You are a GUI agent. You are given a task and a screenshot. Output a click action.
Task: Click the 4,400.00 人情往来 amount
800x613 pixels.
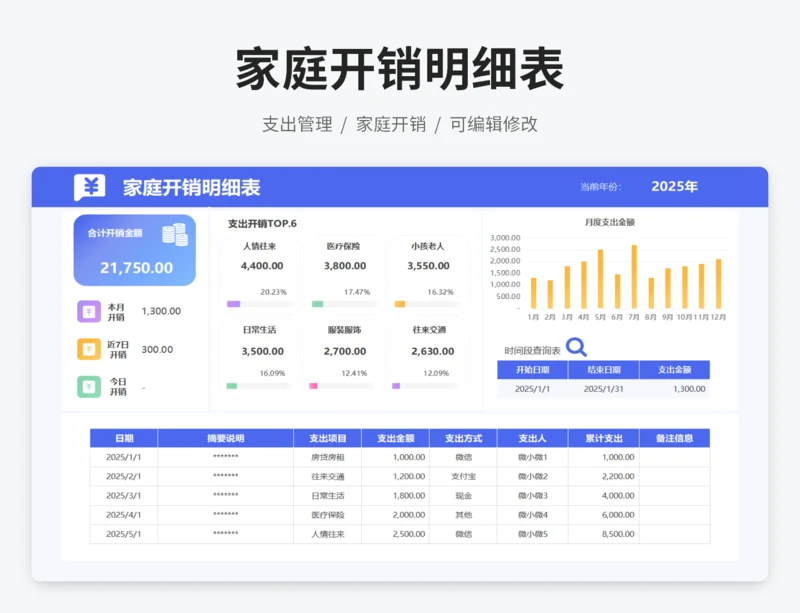pos(262,265)
